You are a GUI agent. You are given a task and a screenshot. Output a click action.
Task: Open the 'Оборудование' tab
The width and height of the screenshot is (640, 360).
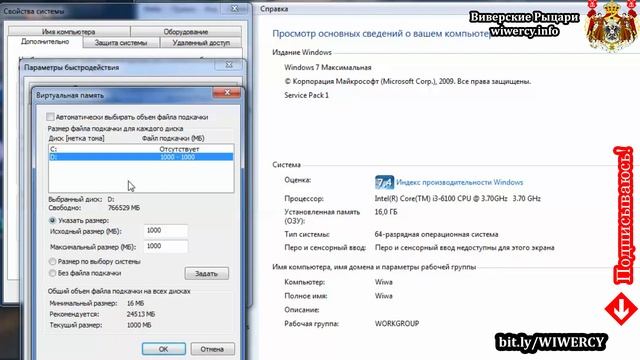[x=186, y=31]
